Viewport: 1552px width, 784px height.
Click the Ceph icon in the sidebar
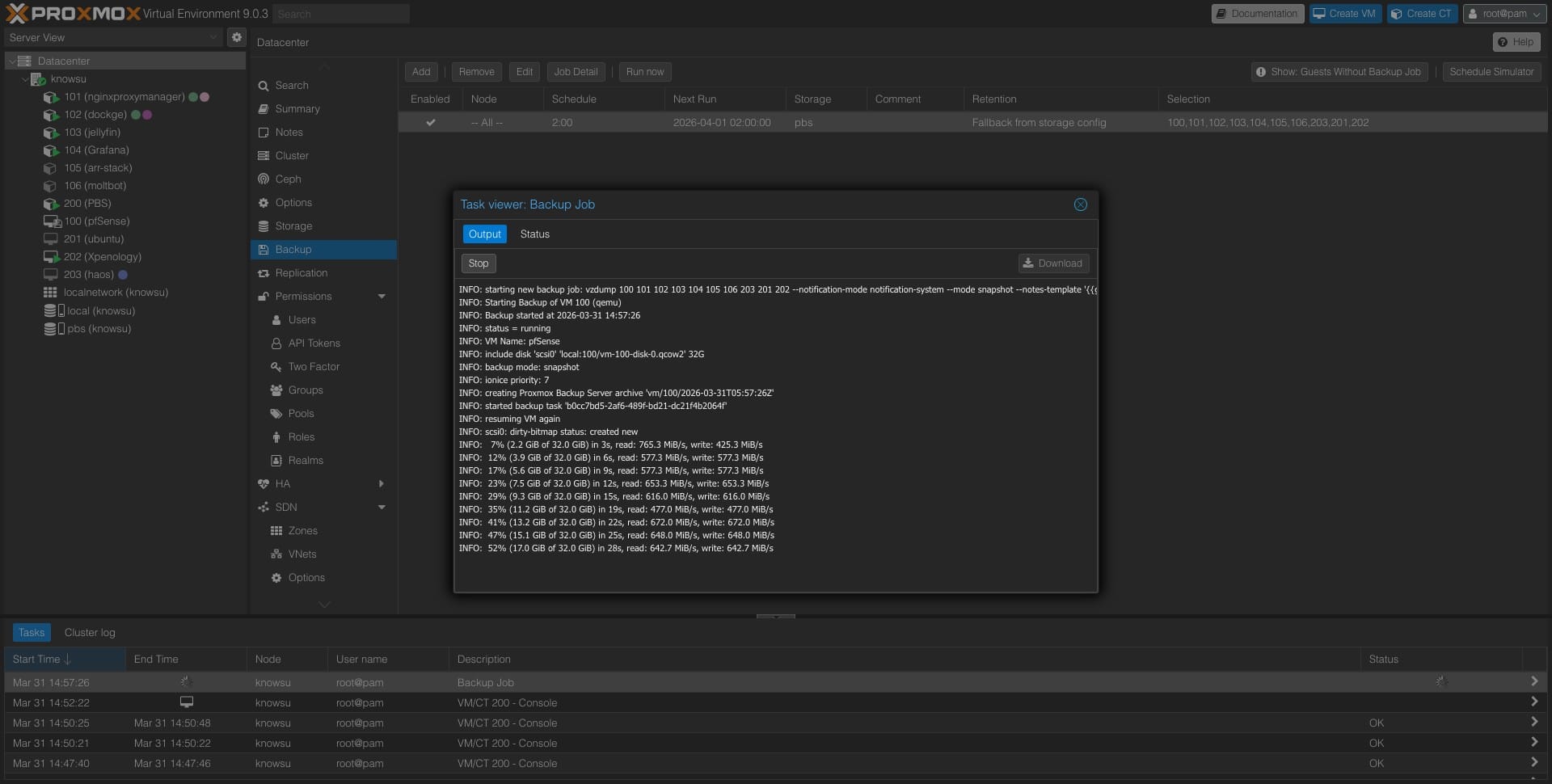click(x=264, y=179)
